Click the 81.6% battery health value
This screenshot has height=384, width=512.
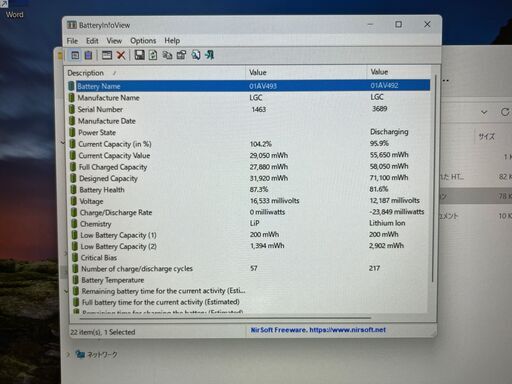coord(379,189)
